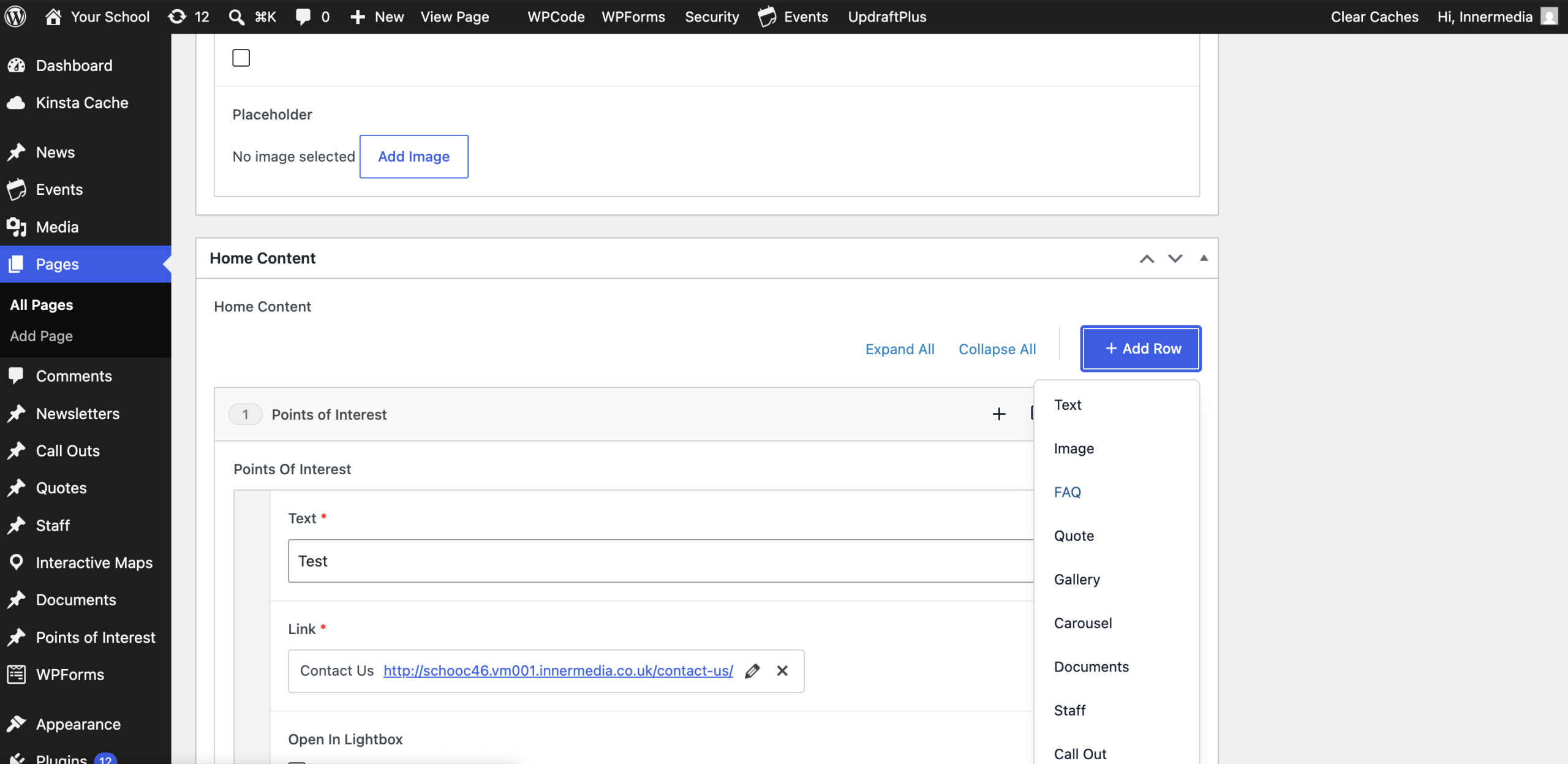The image size is (1568, 764).
Task: Open All Pages submenu link
Action: click(41, 304)
